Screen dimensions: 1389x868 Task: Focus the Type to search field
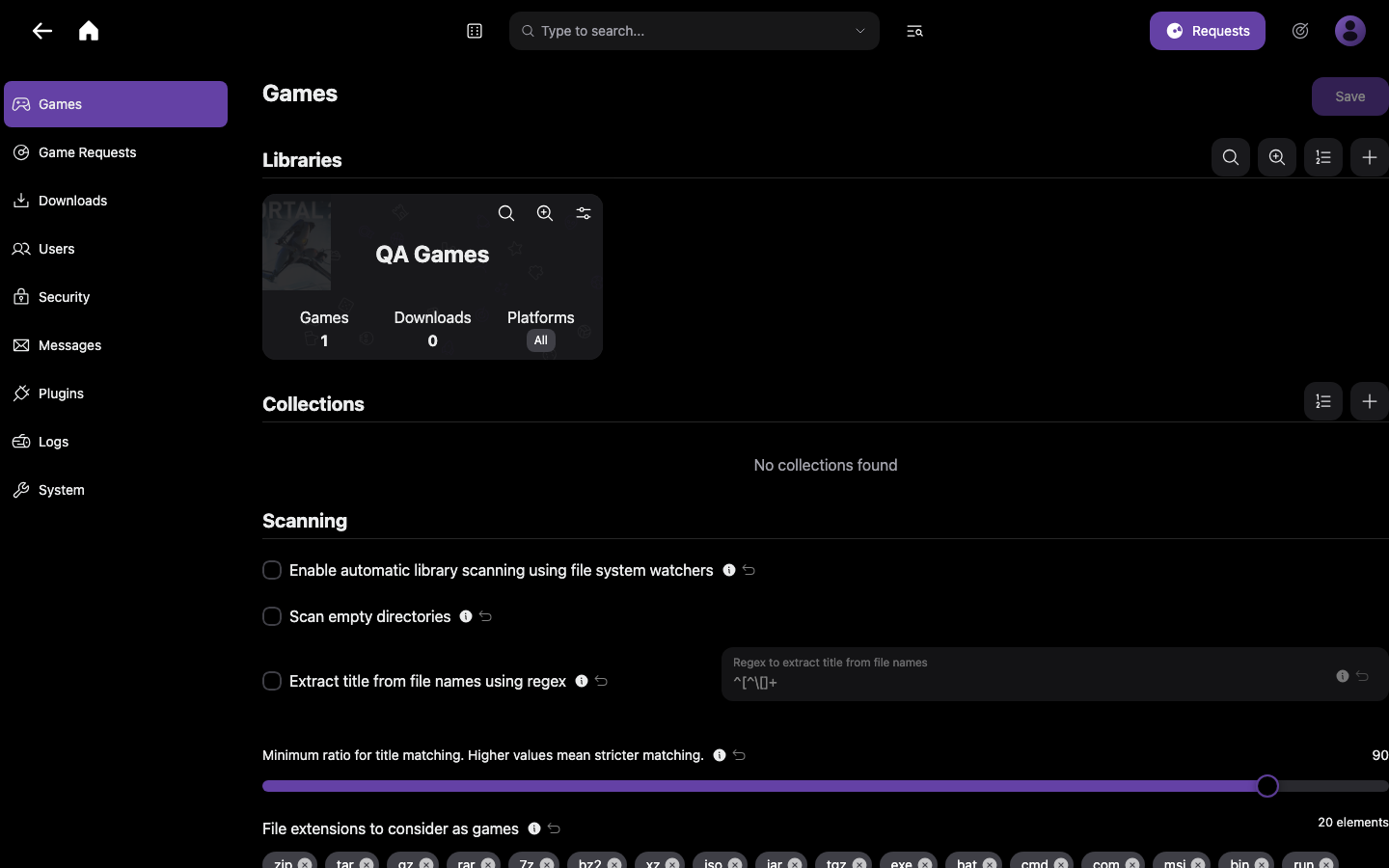[x=694, y=31]
